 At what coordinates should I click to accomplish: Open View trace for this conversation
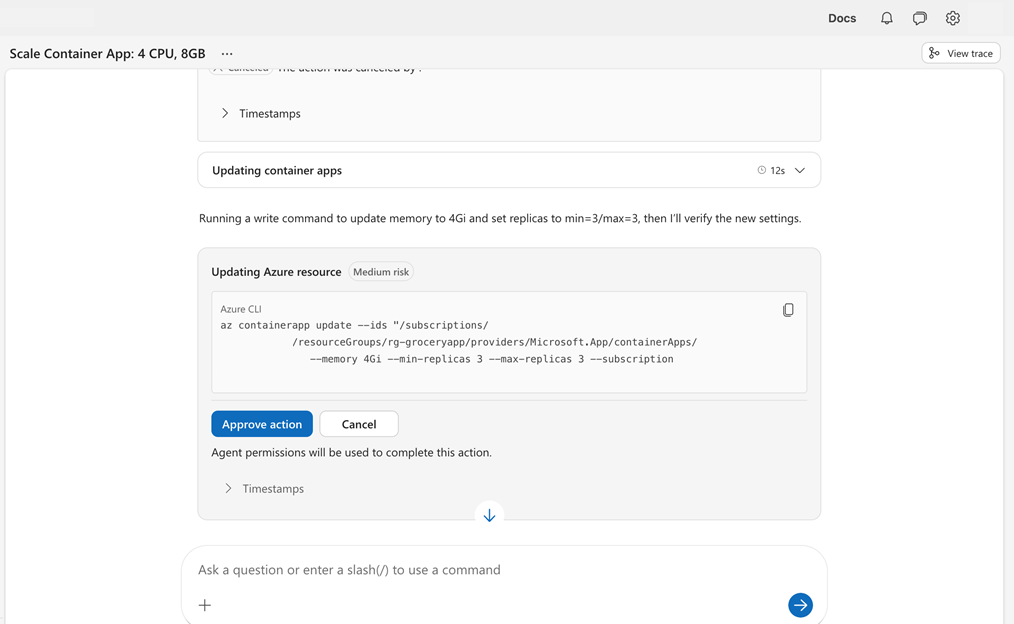tap(960, 52)
